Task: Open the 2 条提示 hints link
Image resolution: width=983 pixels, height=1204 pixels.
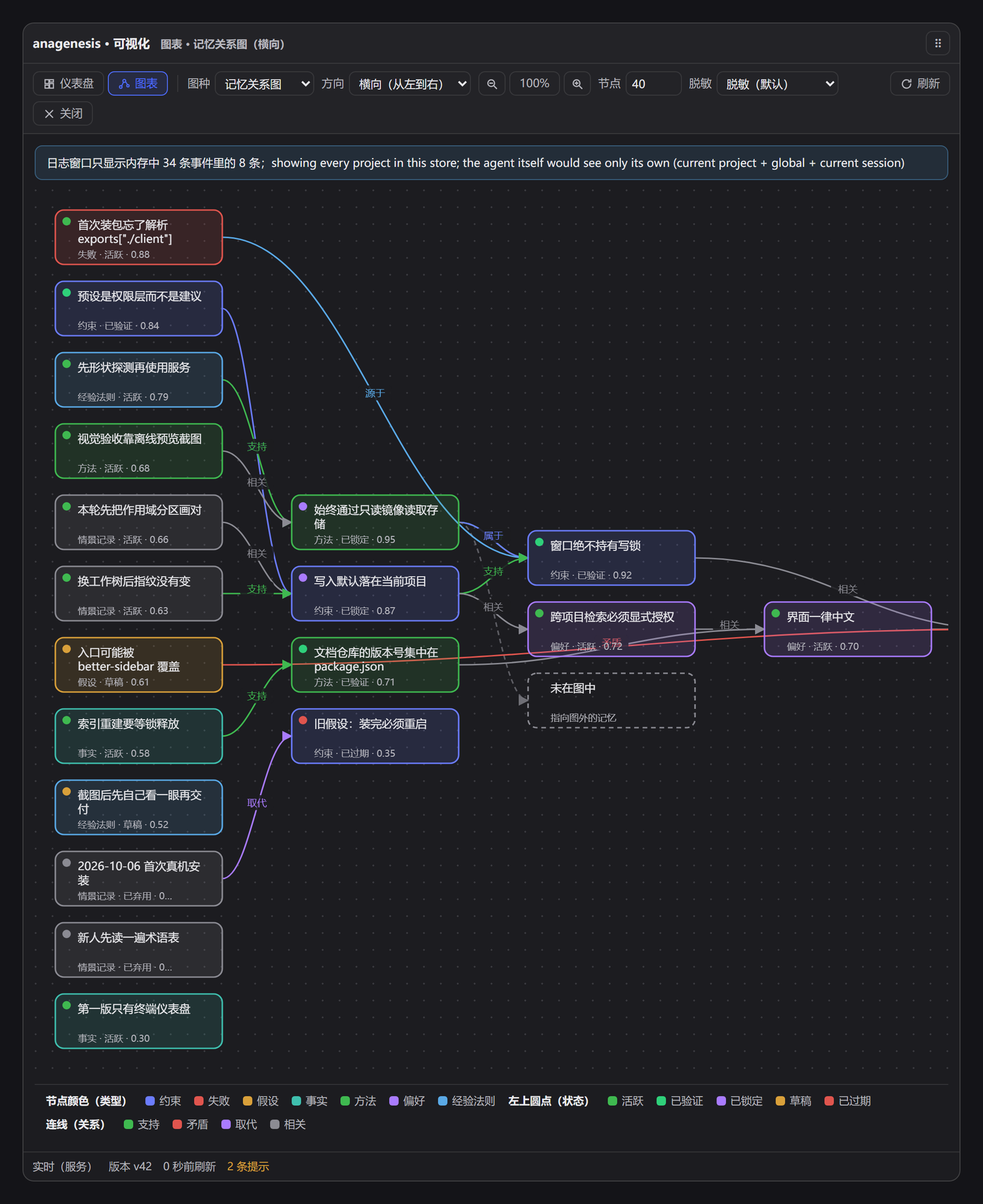Action: coord(248,1167)
